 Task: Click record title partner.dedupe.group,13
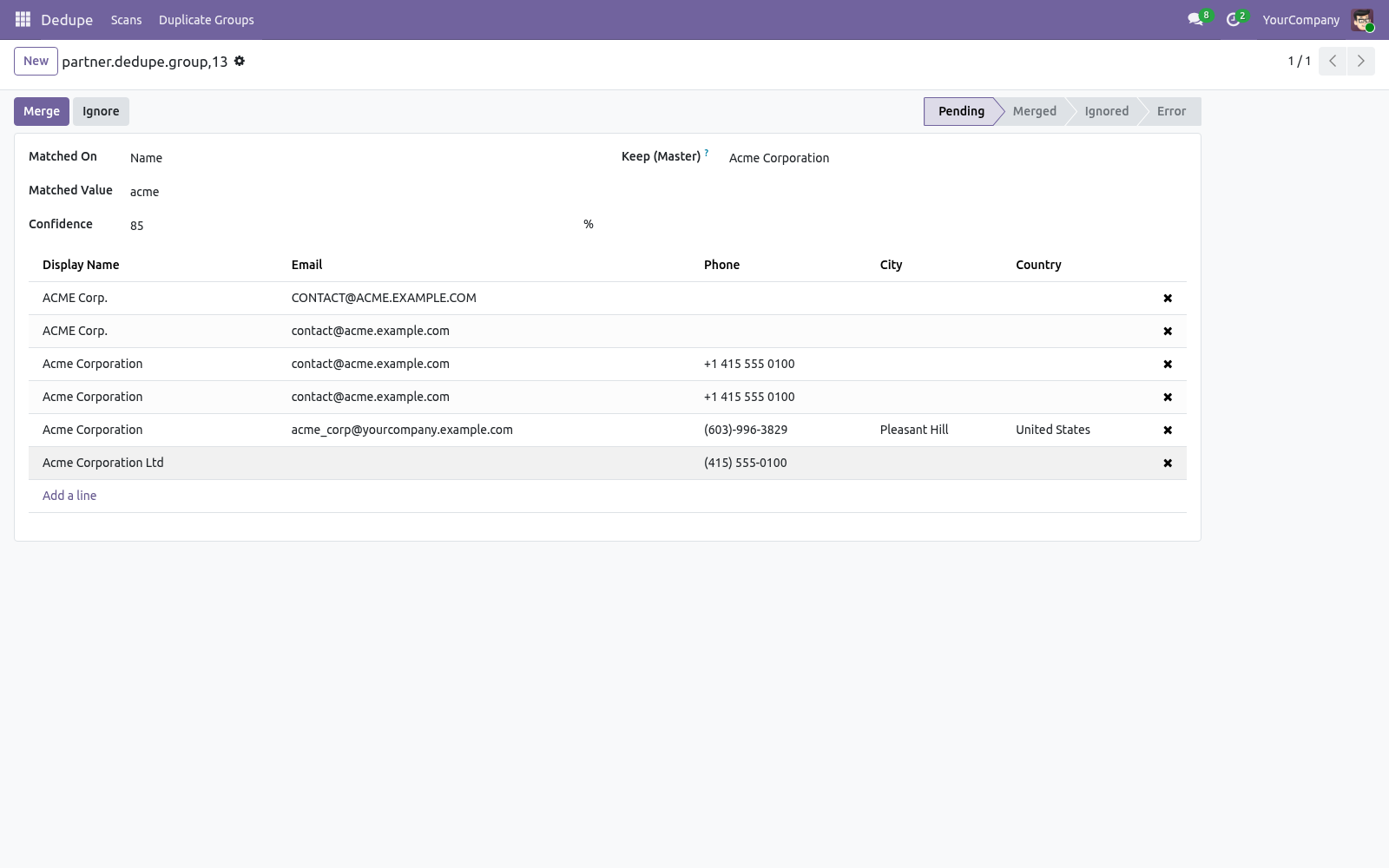[145, 62]
